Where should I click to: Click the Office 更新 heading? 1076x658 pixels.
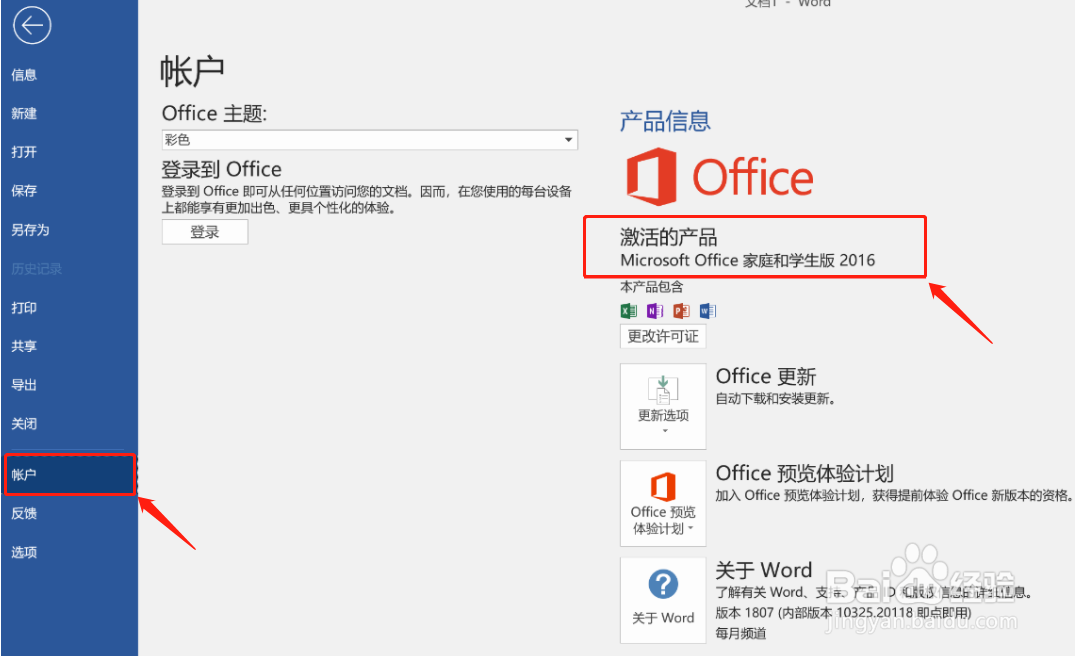pyautogui.click(x=766, y=376)
